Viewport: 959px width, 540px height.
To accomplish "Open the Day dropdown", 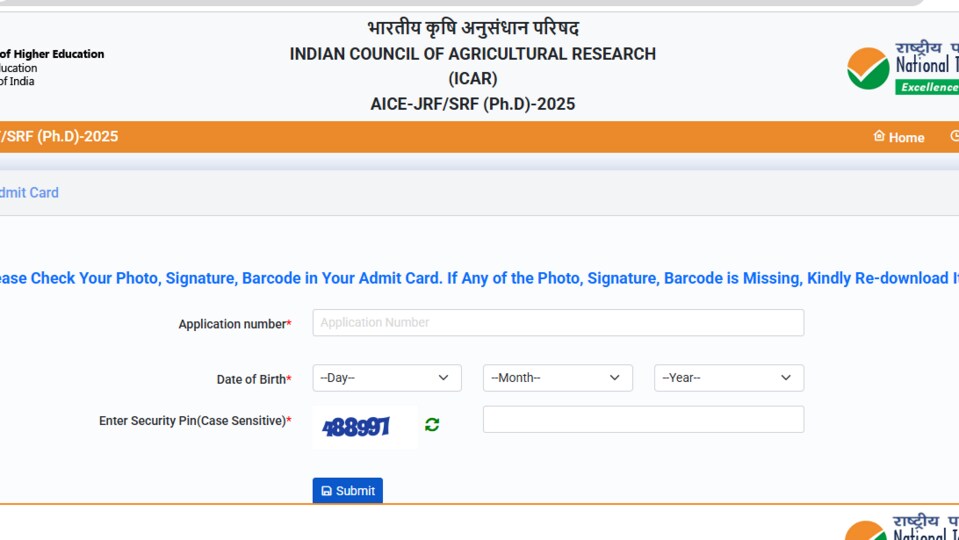I will coord(387,378).
